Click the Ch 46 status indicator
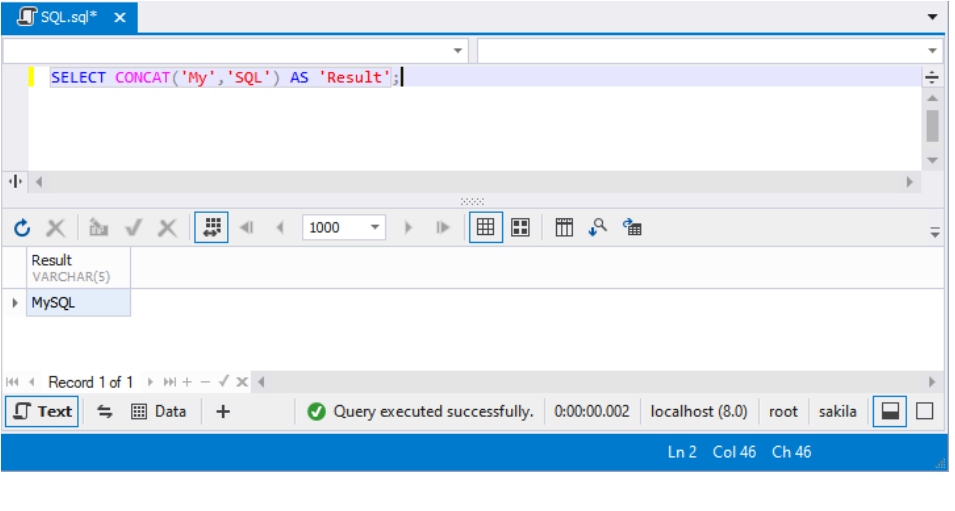The height and width of the screenshot is (511, 955). [791, 452]
